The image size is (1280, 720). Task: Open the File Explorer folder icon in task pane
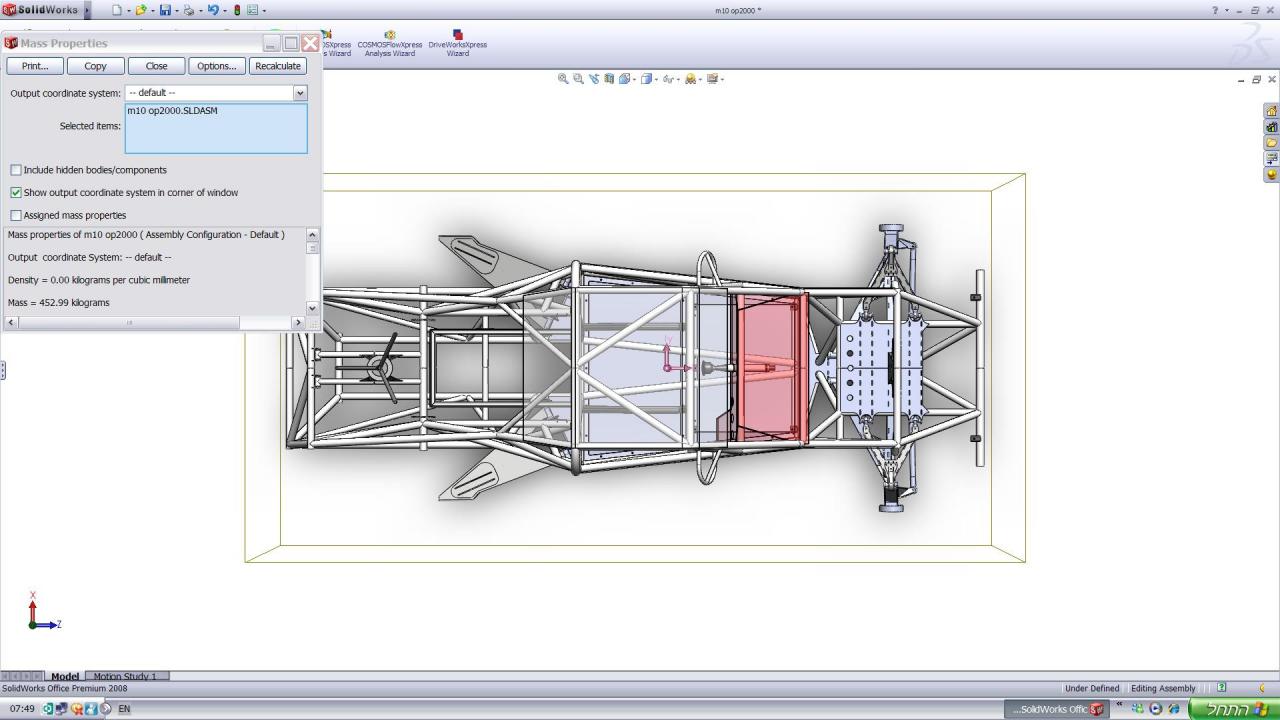point(1271,143)
